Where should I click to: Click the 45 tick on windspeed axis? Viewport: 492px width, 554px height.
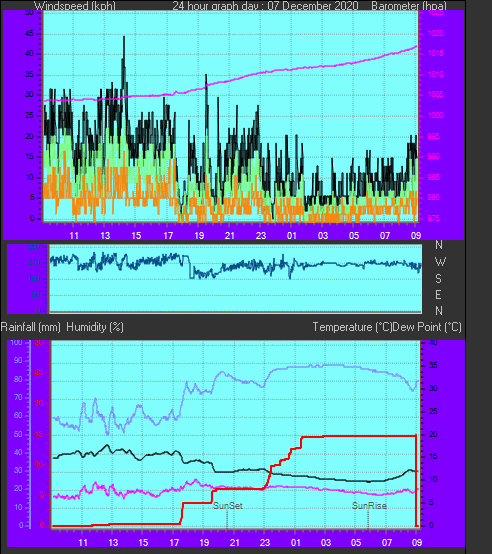point(29,34)
